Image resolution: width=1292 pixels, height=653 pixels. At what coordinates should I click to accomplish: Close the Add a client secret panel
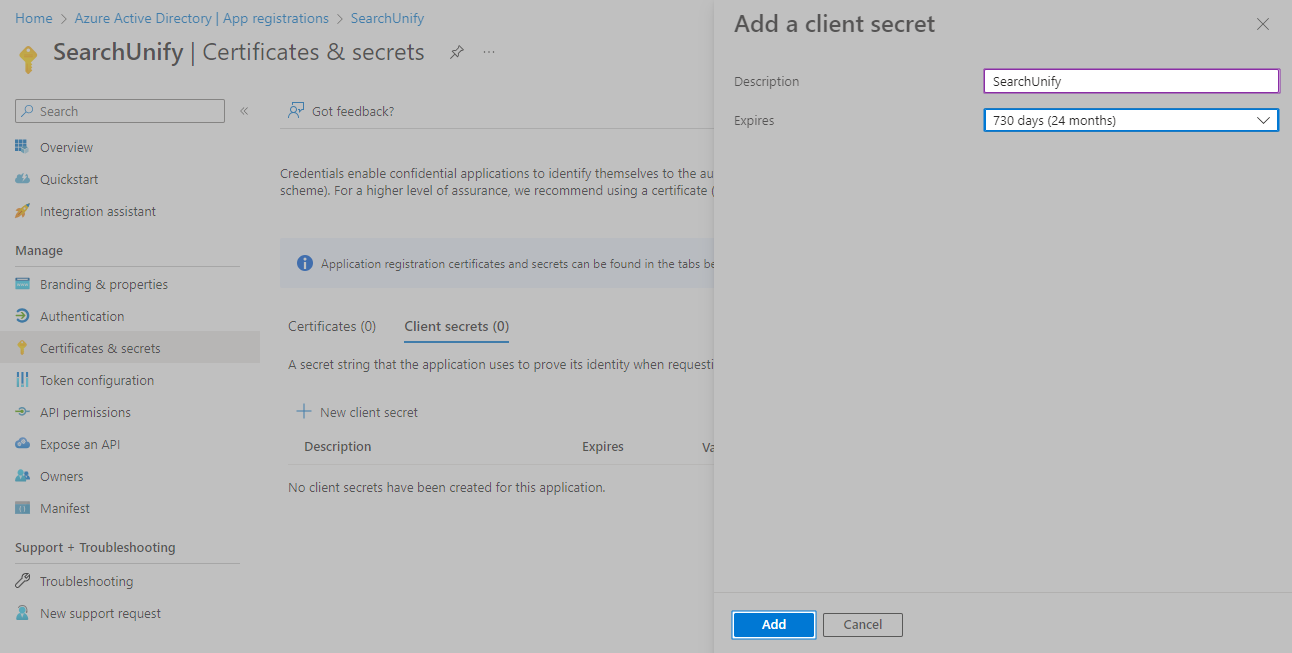point(1263,24)
